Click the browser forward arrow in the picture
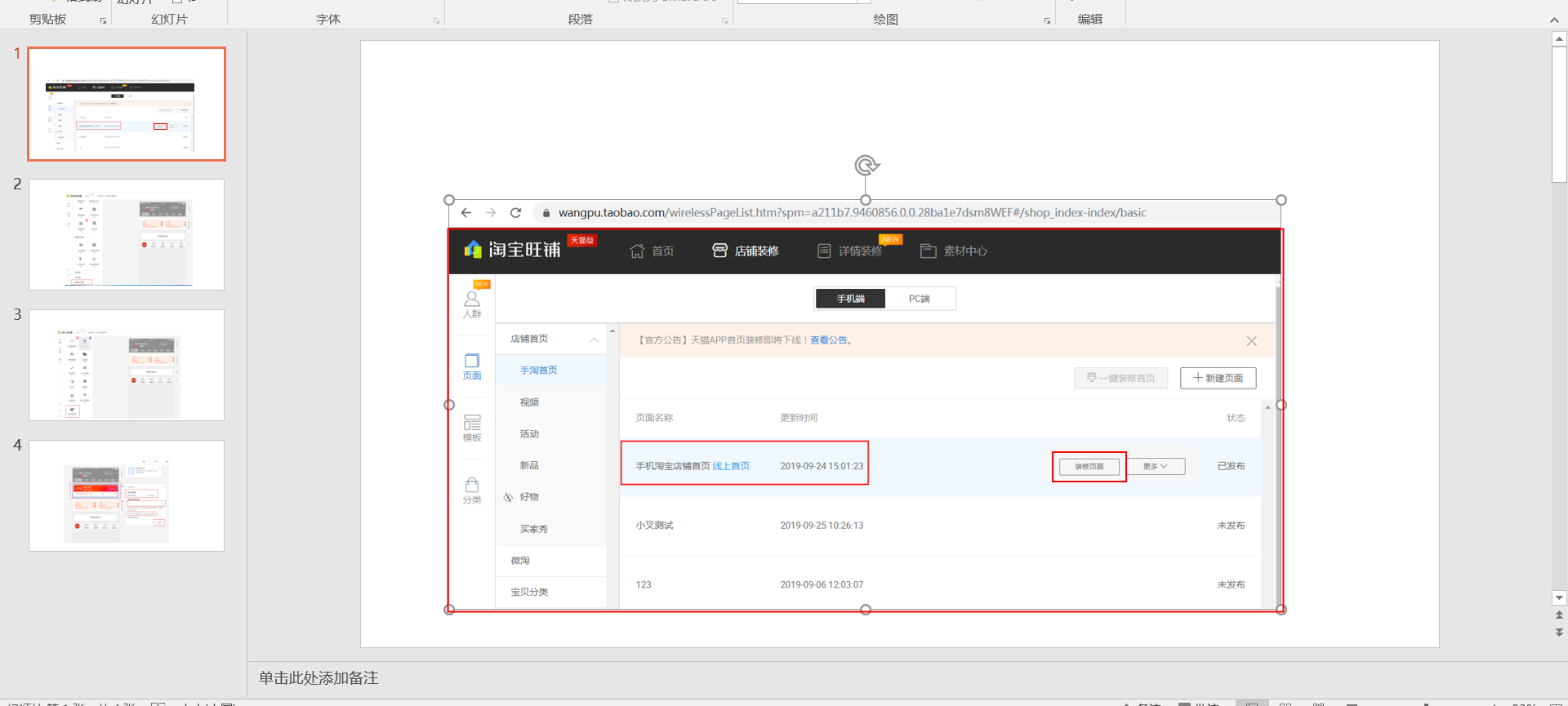The image size is (1568, 706). (491, 213)
